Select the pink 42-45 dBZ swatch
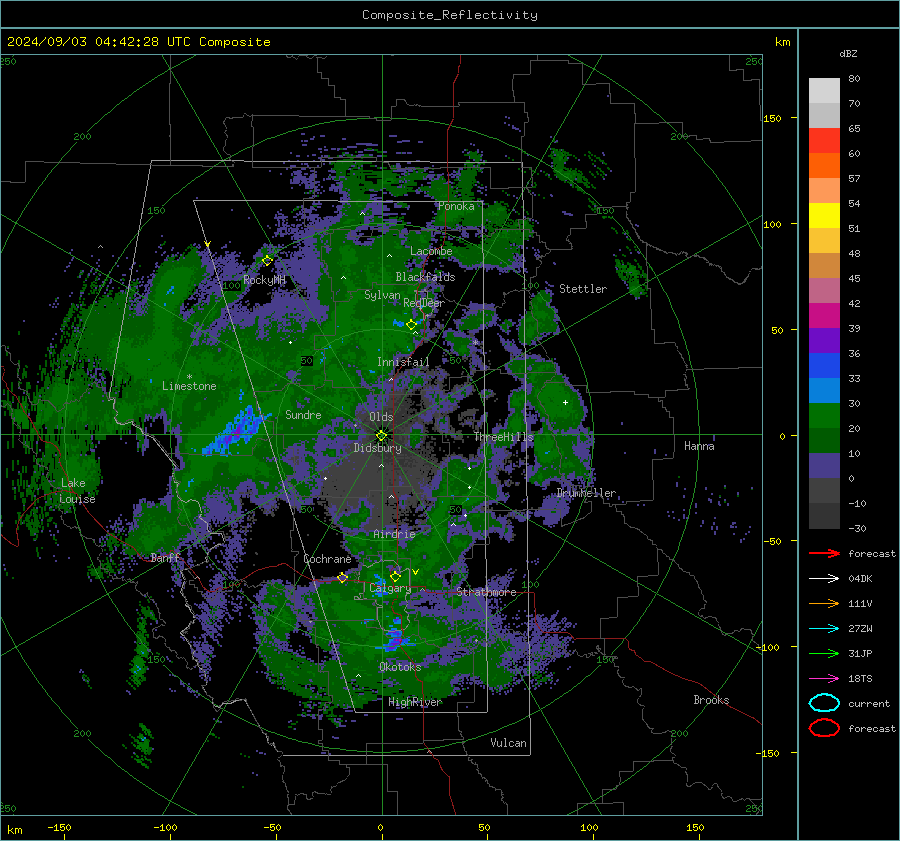Image resolution: width=900 pixels, height=841 pixels. click(x=824, y=290)
